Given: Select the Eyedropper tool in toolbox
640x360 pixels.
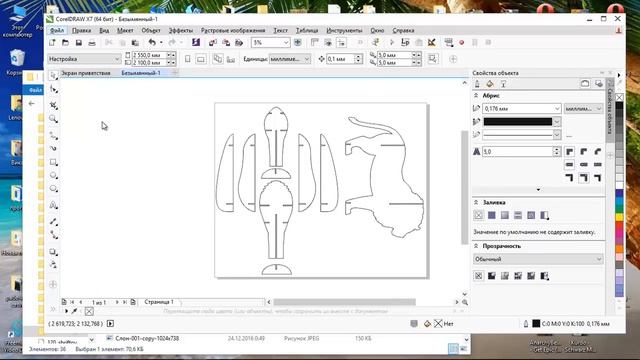Looking at the screenshot, I should point(53,264).
